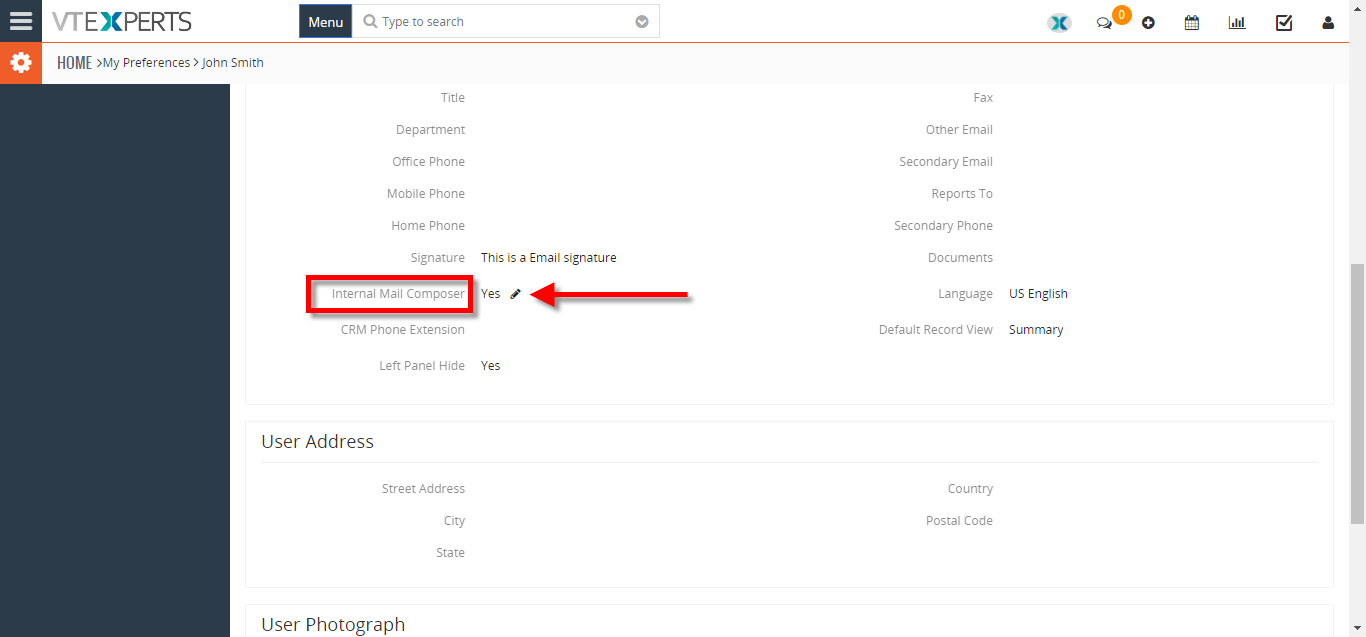The image size is (1366, 637).
Task: Click the VTExperts logo
Action: (122, 21)
